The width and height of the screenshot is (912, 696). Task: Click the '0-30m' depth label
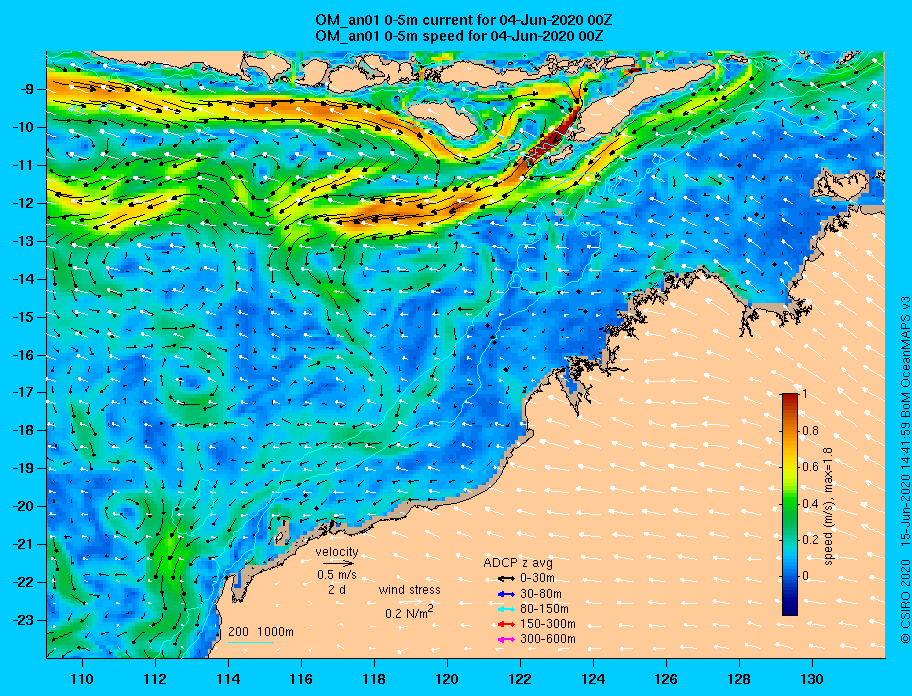537,579
